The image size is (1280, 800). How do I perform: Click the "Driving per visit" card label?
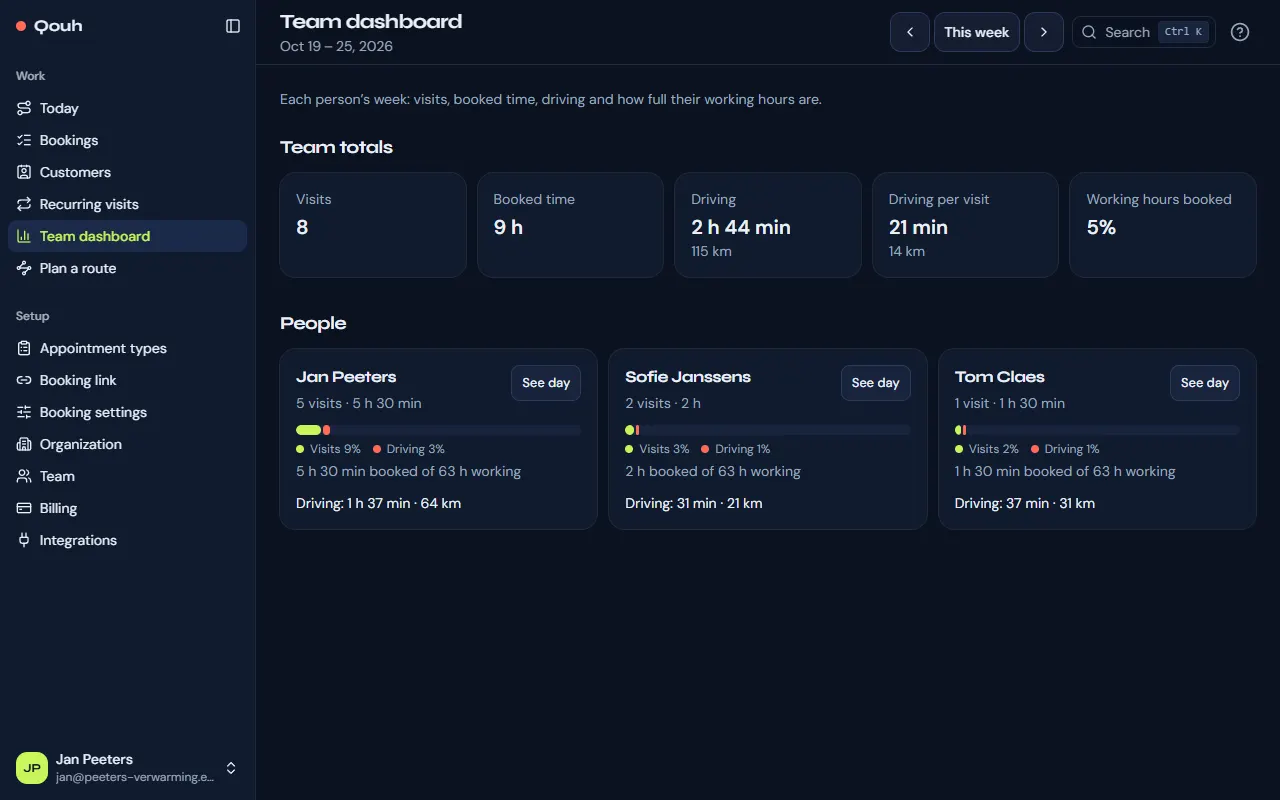pyautogui.click(x=939, y=199)
